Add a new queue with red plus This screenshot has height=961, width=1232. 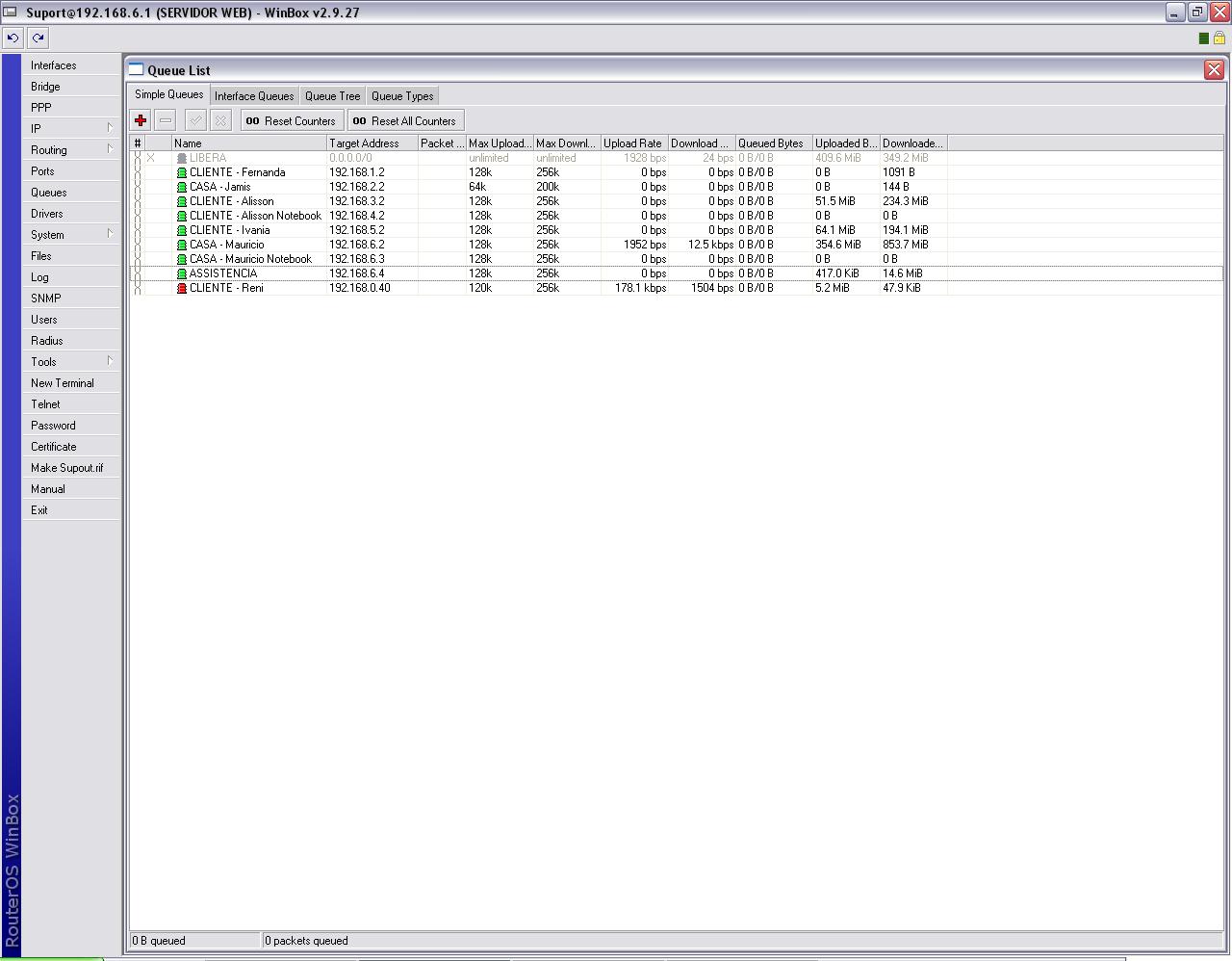(x=141, y=120)
